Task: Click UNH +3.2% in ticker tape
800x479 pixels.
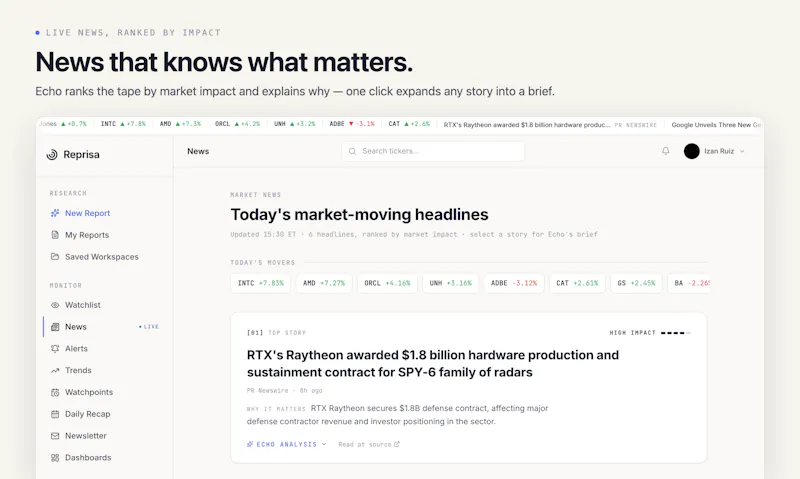Action: (x=294, y=124)
